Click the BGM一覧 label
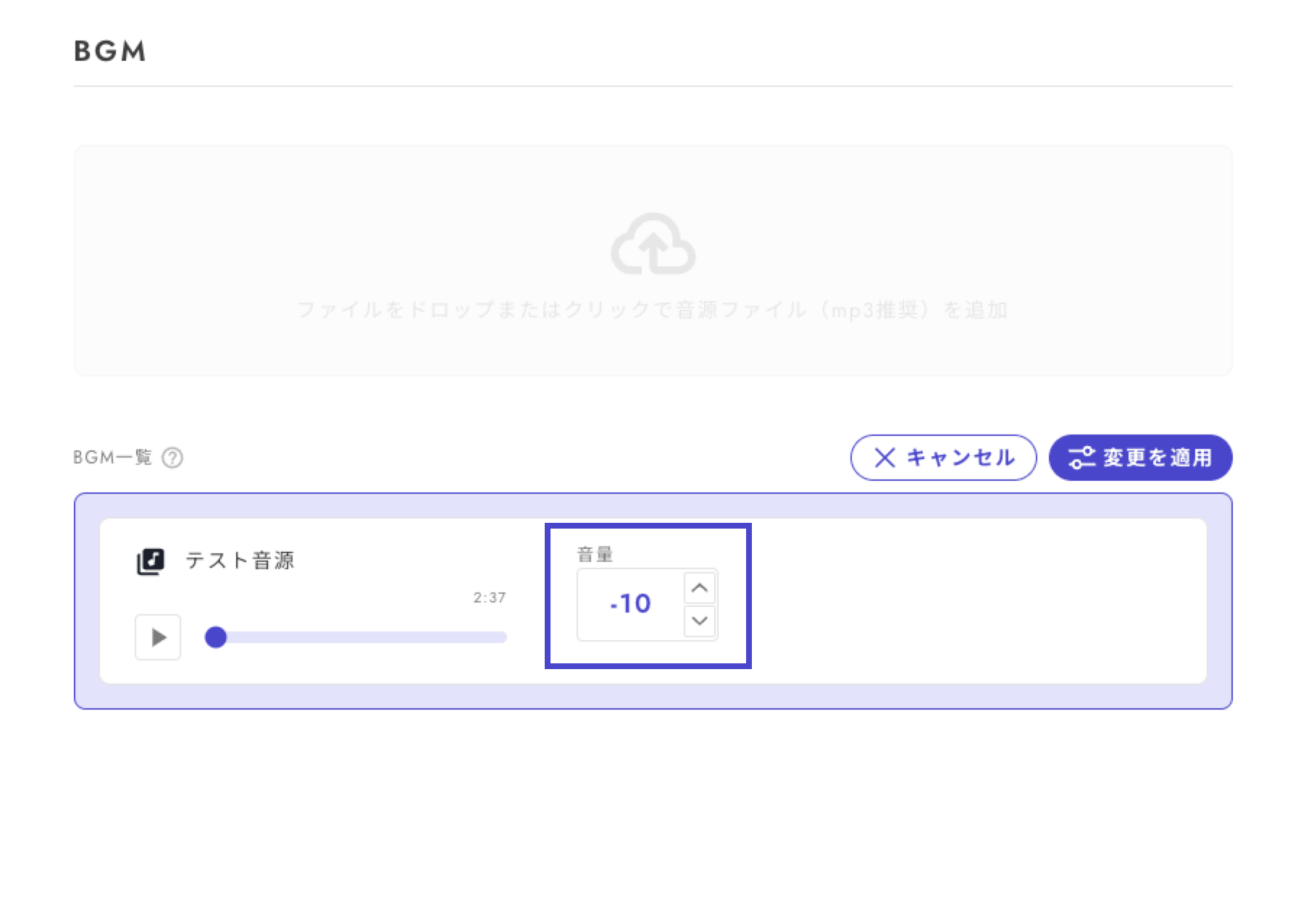Screen dimensions: 1314x924 click(113, 457)
